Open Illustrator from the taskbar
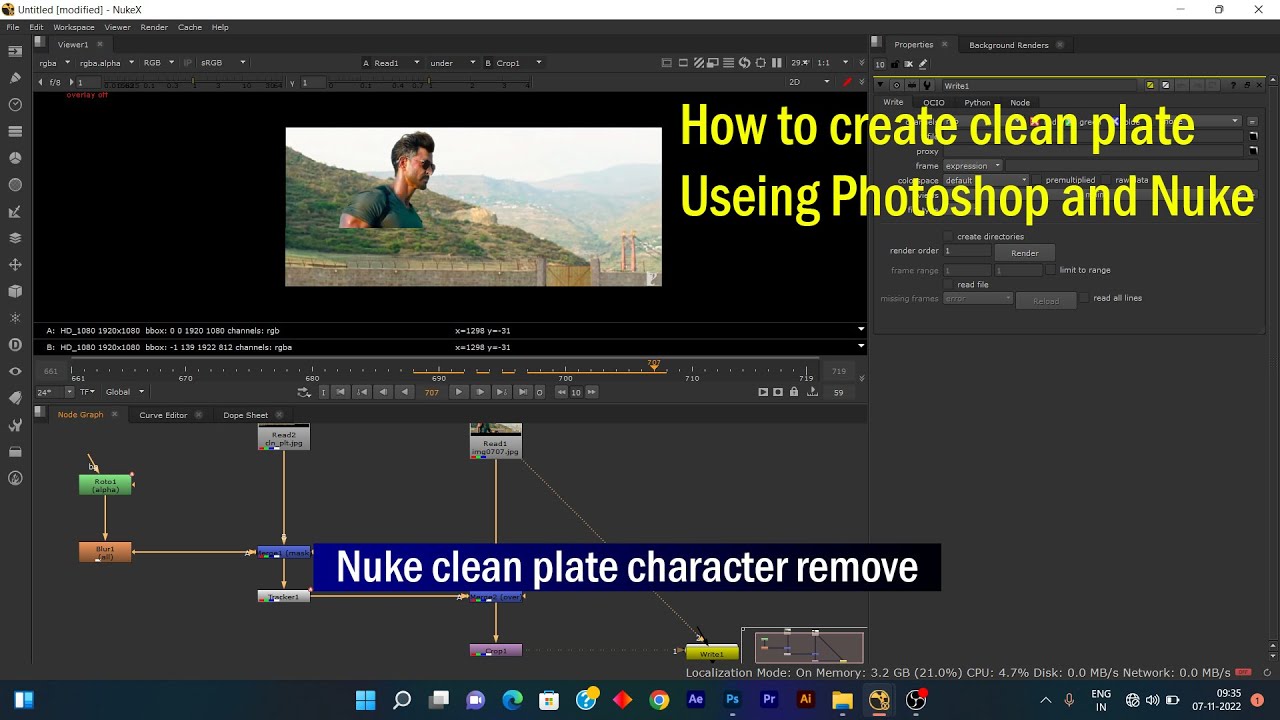The width and height of the screenshot is (1280, 720). click(805, 700)
